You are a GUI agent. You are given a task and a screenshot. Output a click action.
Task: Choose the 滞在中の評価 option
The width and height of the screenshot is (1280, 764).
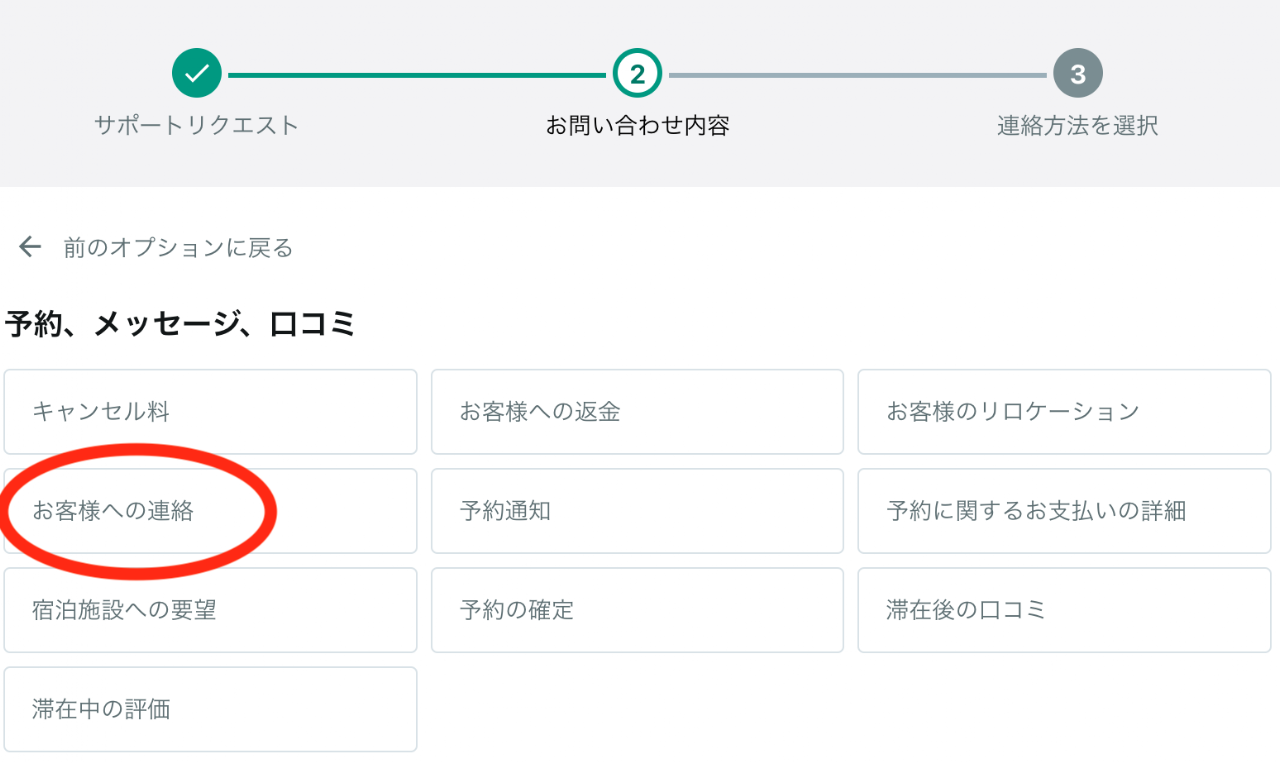tap(210, 709)
